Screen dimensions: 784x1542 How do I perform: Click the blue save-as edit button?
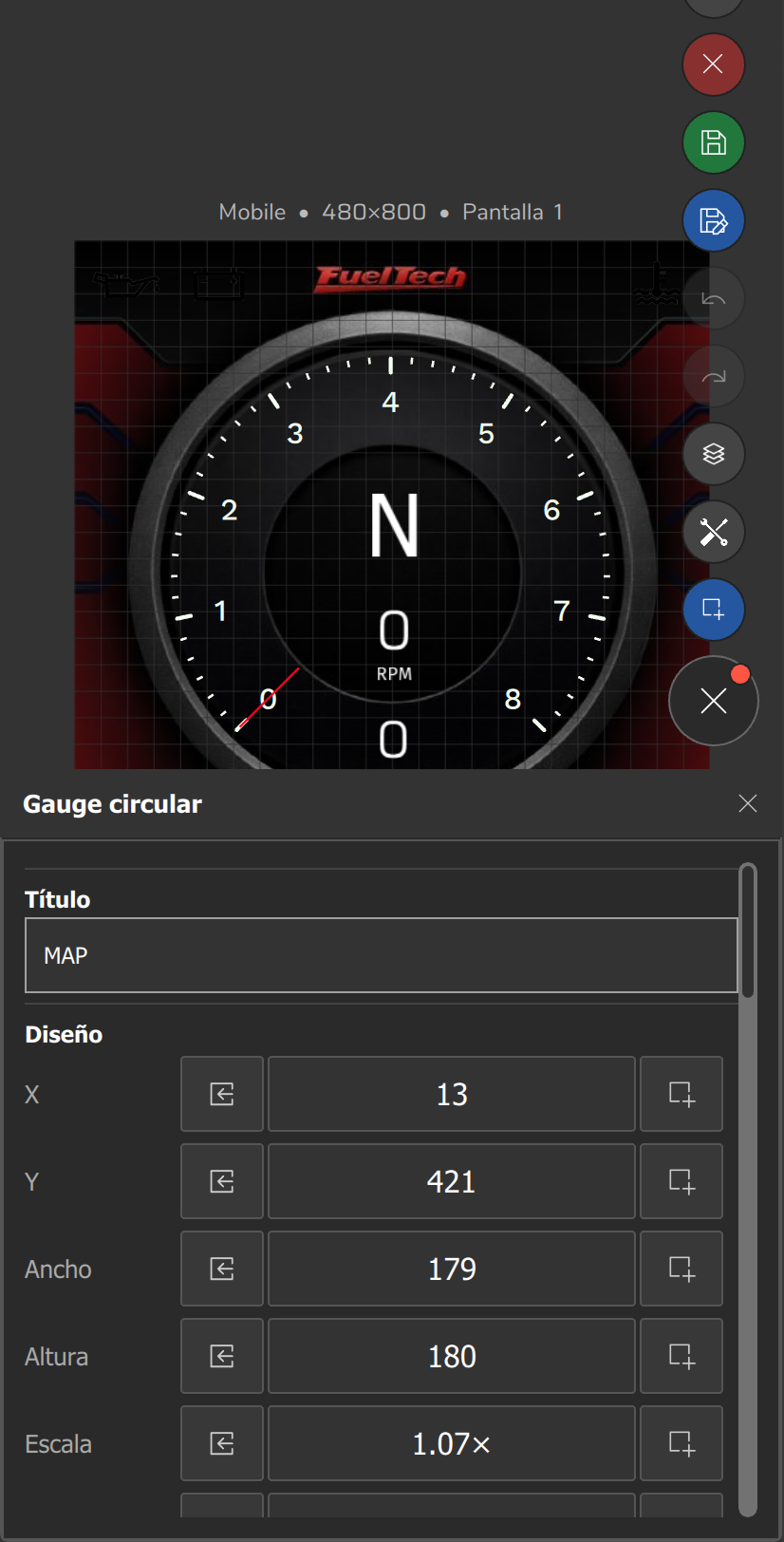[x=714, y=220]
